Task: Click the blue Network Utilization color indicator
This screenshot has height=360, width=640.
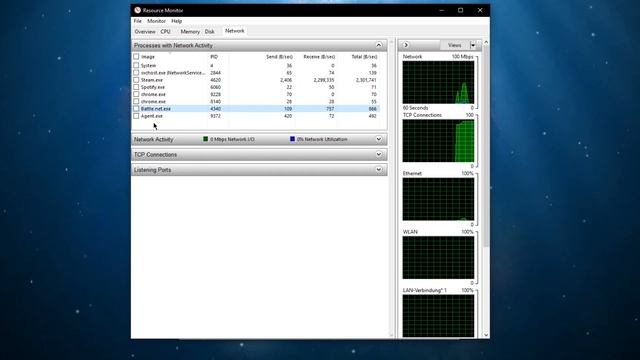Action: [292, 139]
